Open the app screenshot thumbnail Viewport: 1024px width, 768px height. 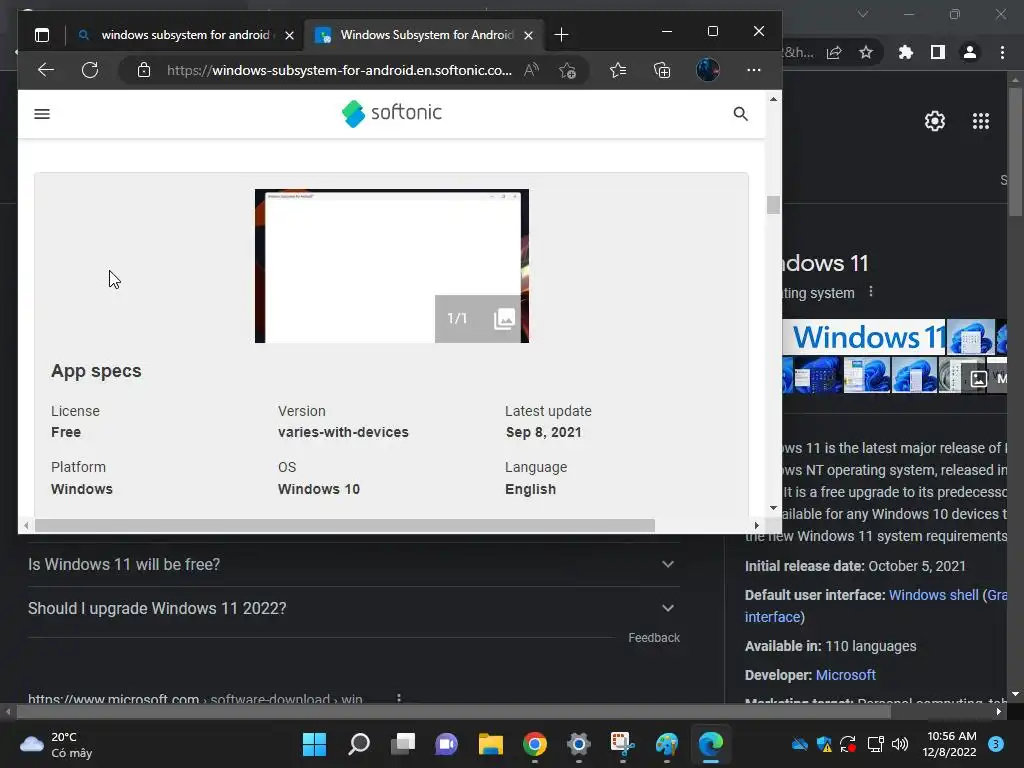click(392, 266)
